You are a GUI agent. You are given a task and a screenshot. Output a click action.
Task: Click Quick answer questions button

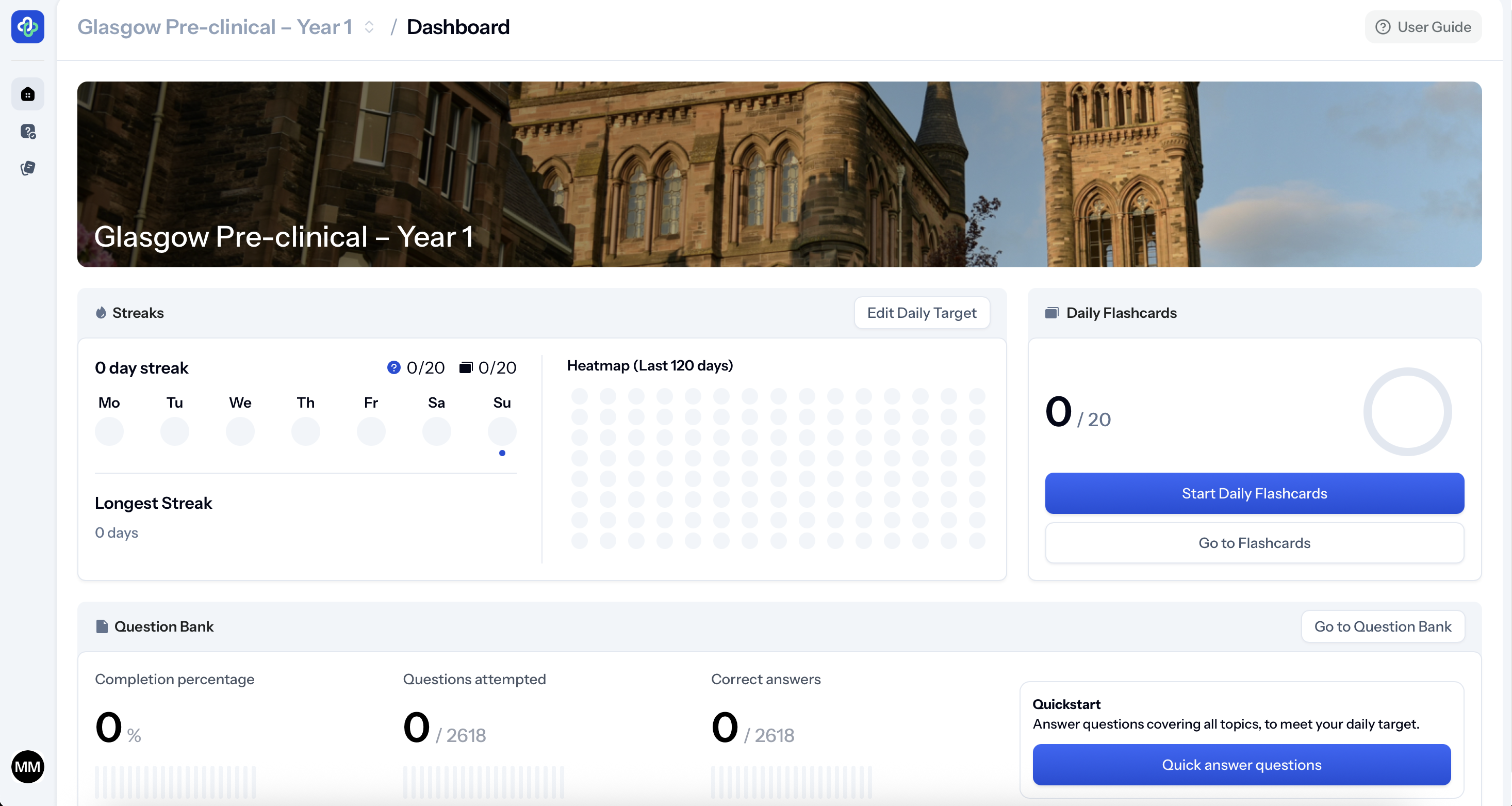(1241, 764)
